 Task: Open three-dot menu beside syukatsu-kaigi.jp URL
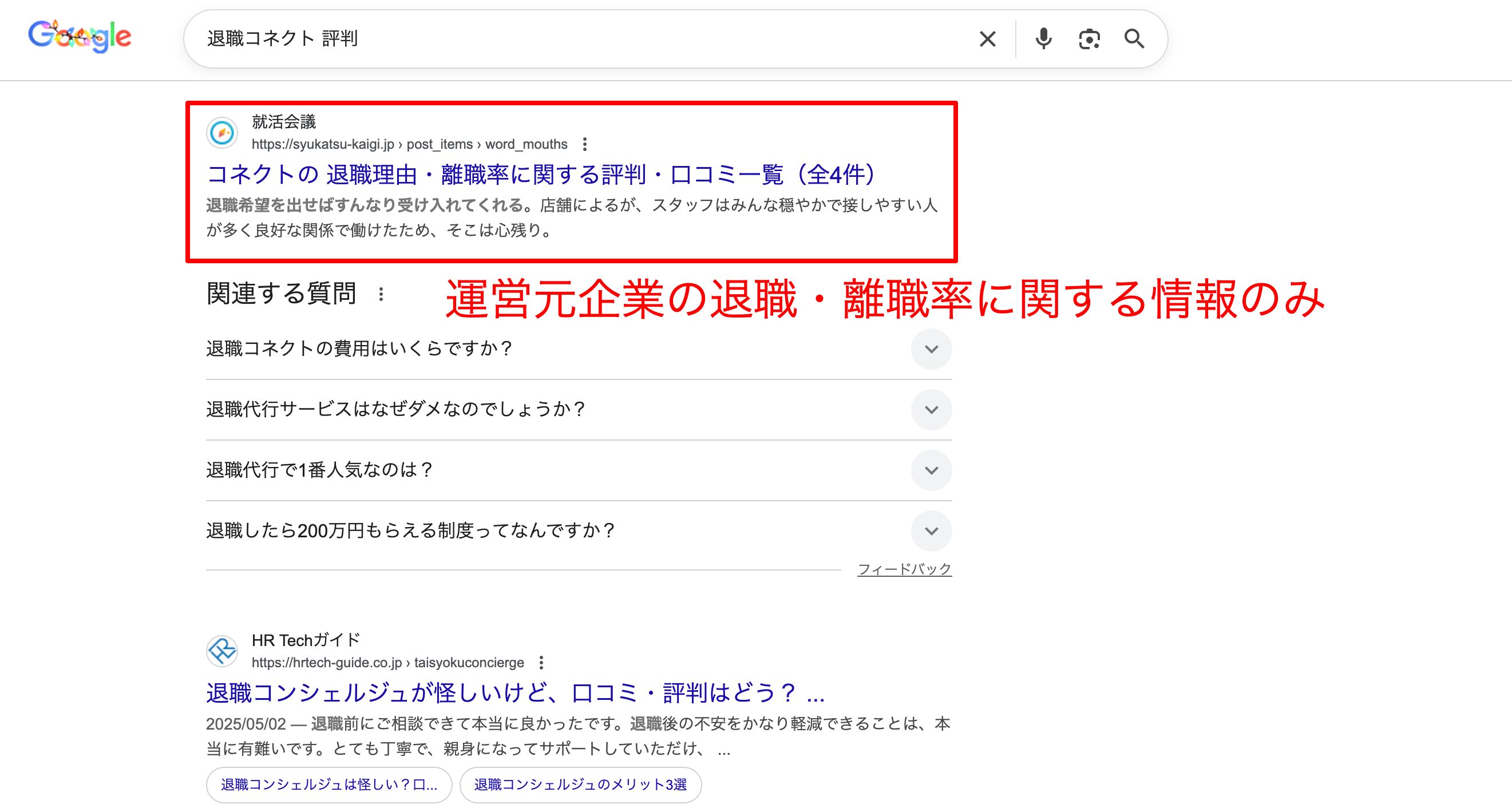(585, 144)
